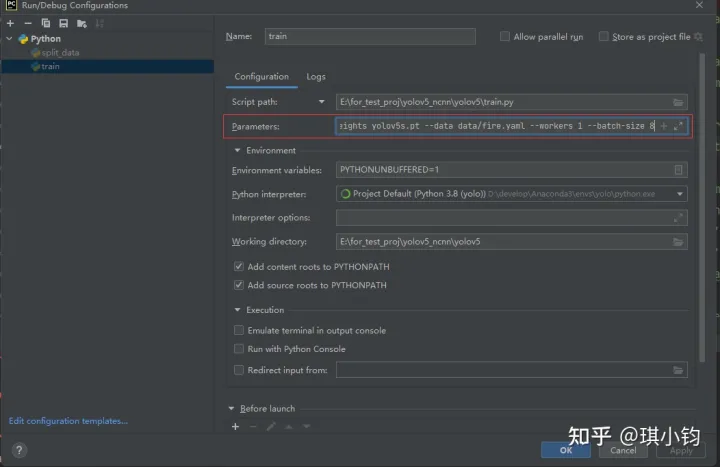Click the Cancel button

point(623,450)
